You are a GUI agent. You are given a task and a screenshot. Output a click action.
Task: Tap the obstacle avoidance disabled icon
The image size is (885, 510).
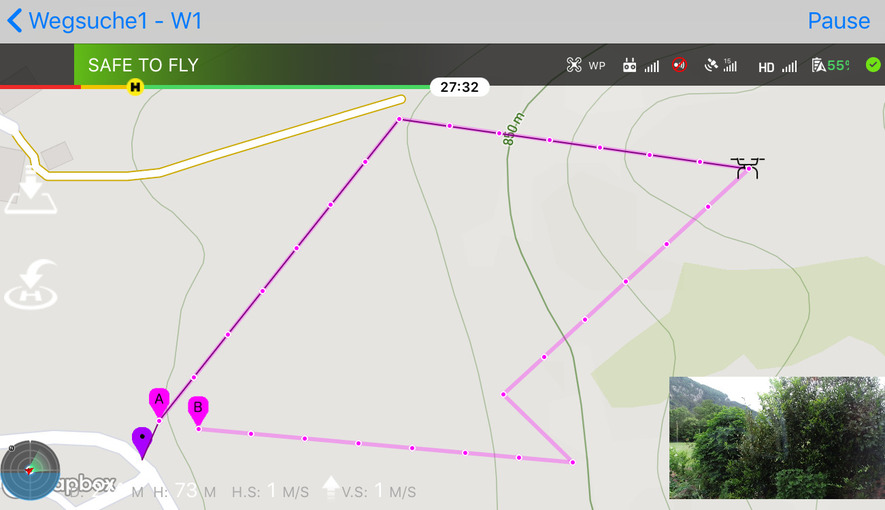tap(679, 65)
